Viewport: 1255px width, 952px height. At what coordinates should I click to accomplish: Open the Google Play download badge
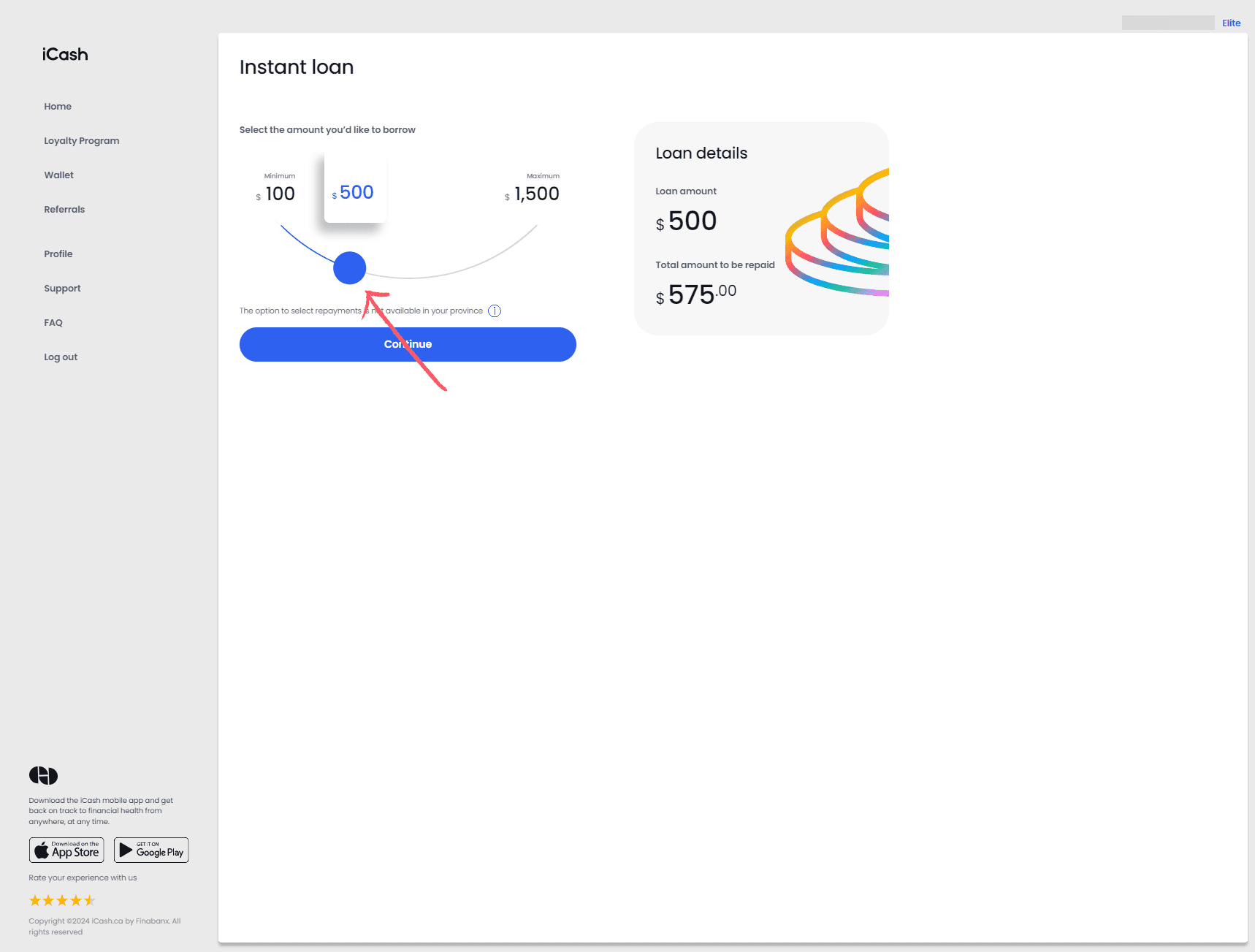coord(151,850)
